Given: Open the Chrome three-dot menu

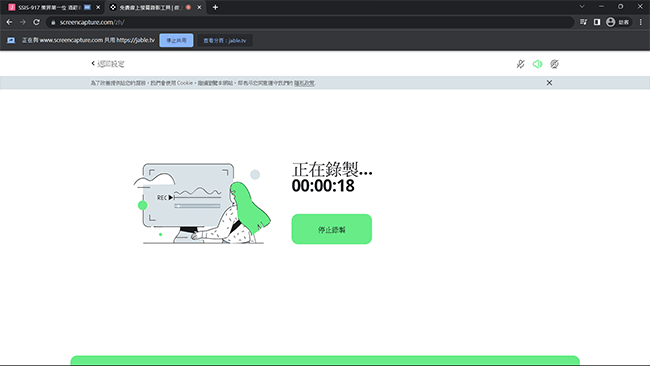Looking at the screenshot, I should coord(641,22).
